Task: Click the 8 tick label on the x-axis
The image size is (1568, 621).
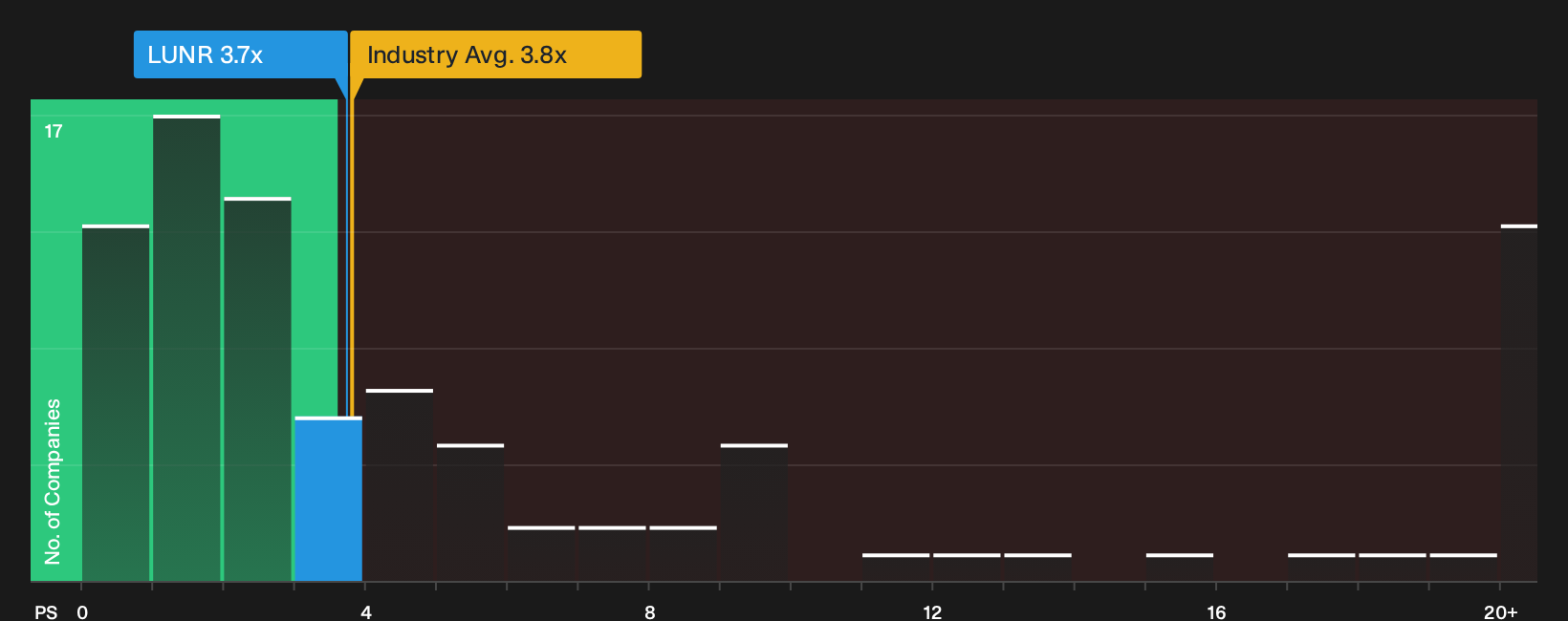Action: click(x=650, y=612)
